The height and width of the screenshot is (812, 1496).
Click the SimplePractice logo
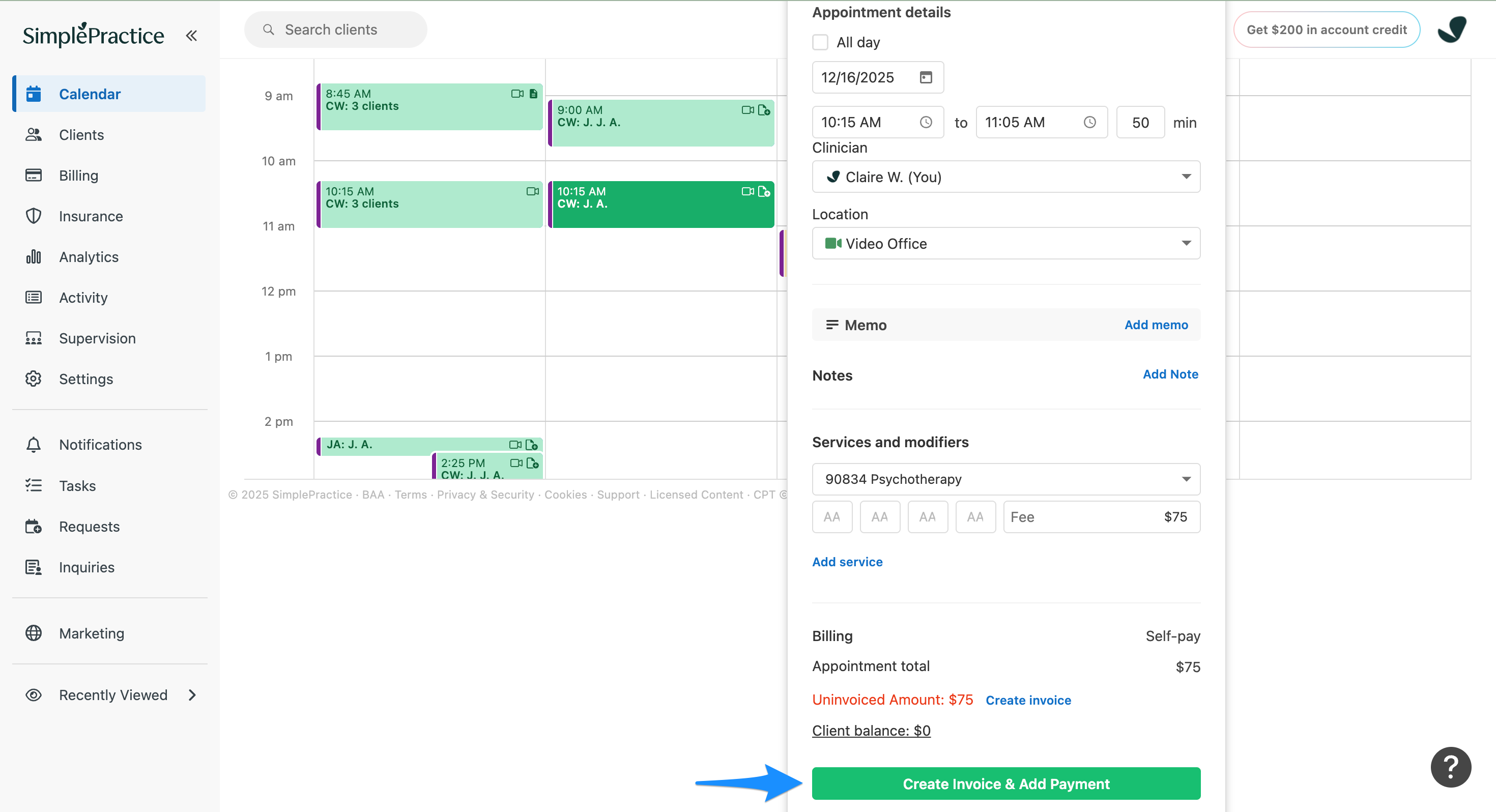94,35
